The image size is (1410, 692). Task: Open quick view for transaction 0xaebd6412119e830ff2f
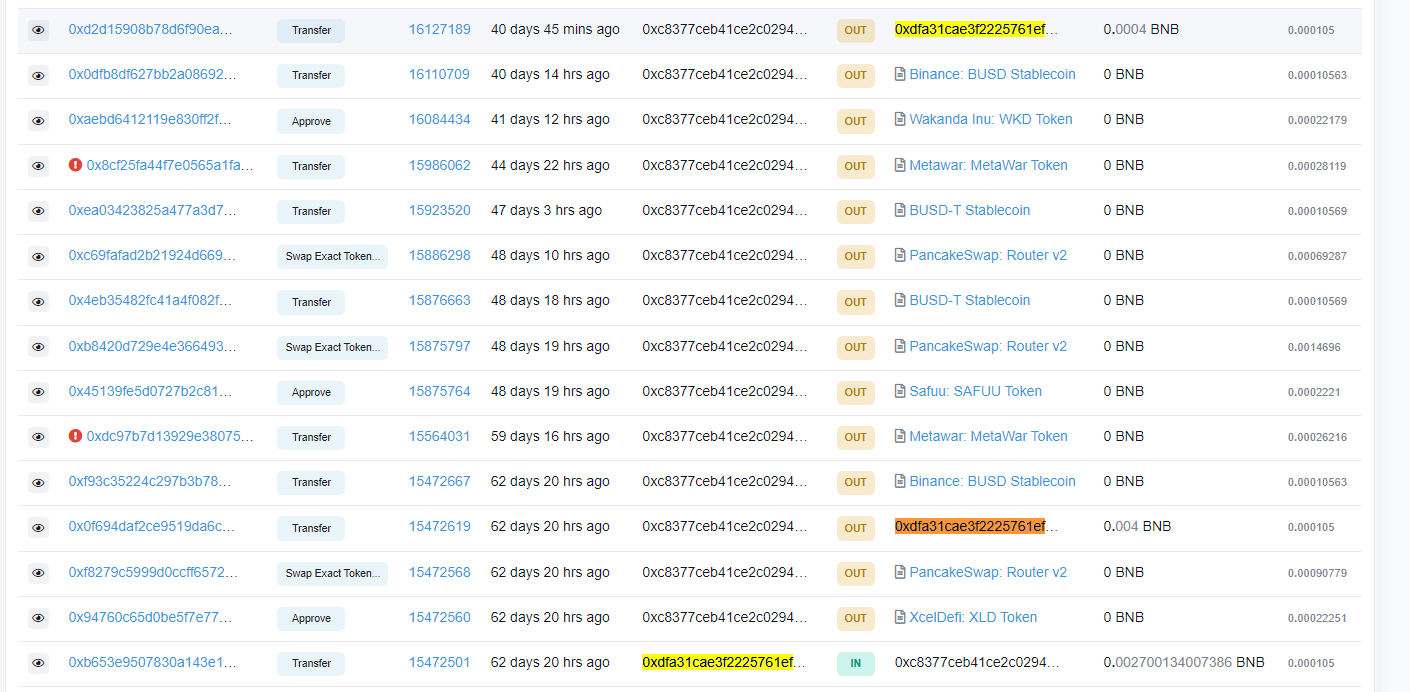[38, 121]
